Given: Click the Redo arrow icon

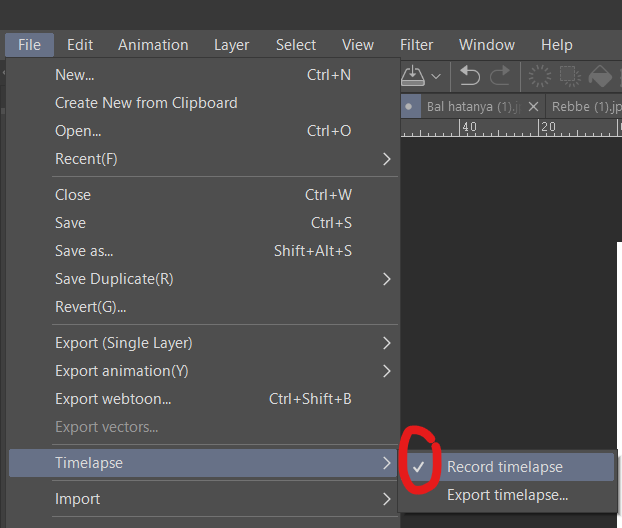Looking at the screenshot, I should tap(500, 75).
